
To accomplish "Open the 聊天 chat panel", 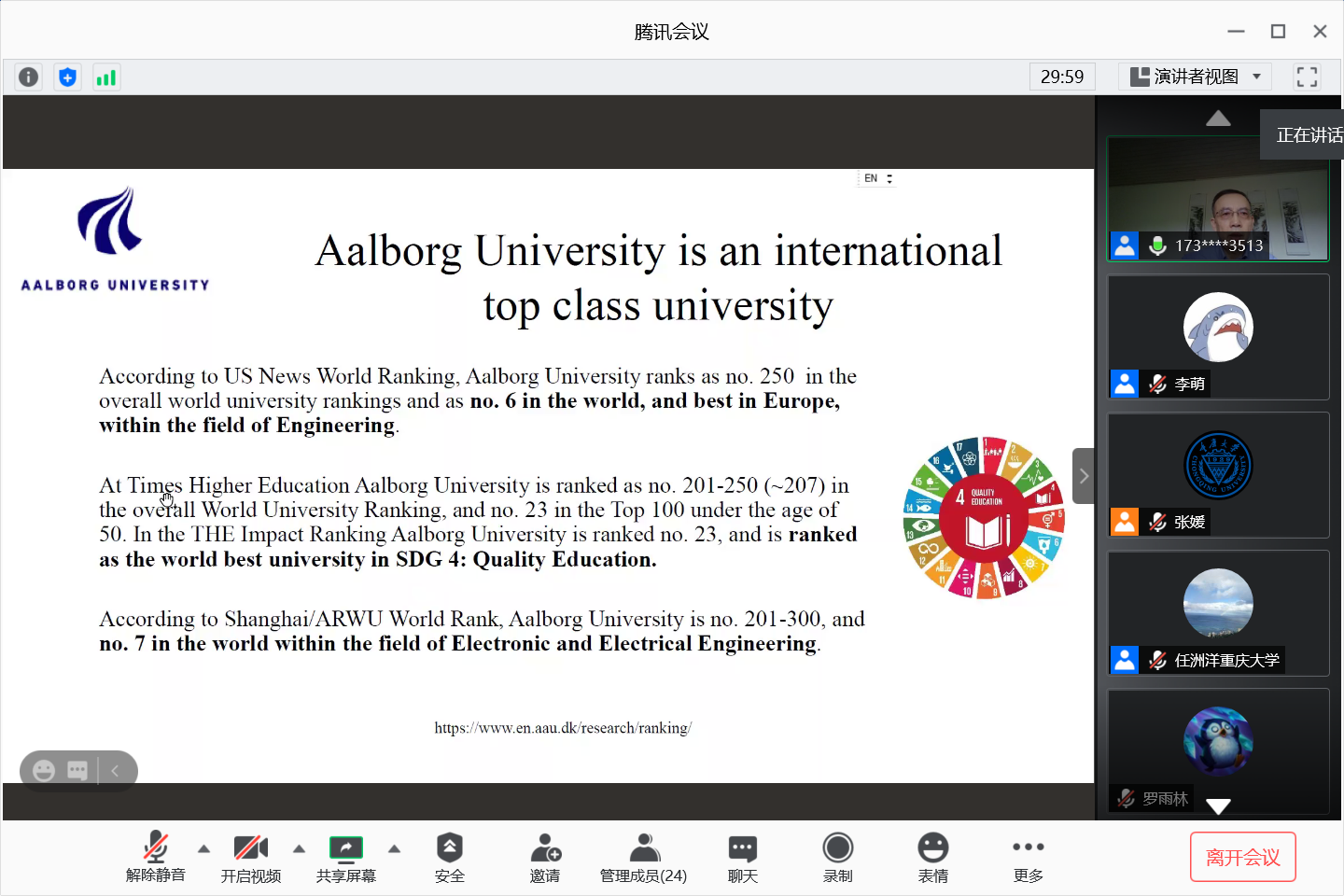I will (x=742, y=857).
